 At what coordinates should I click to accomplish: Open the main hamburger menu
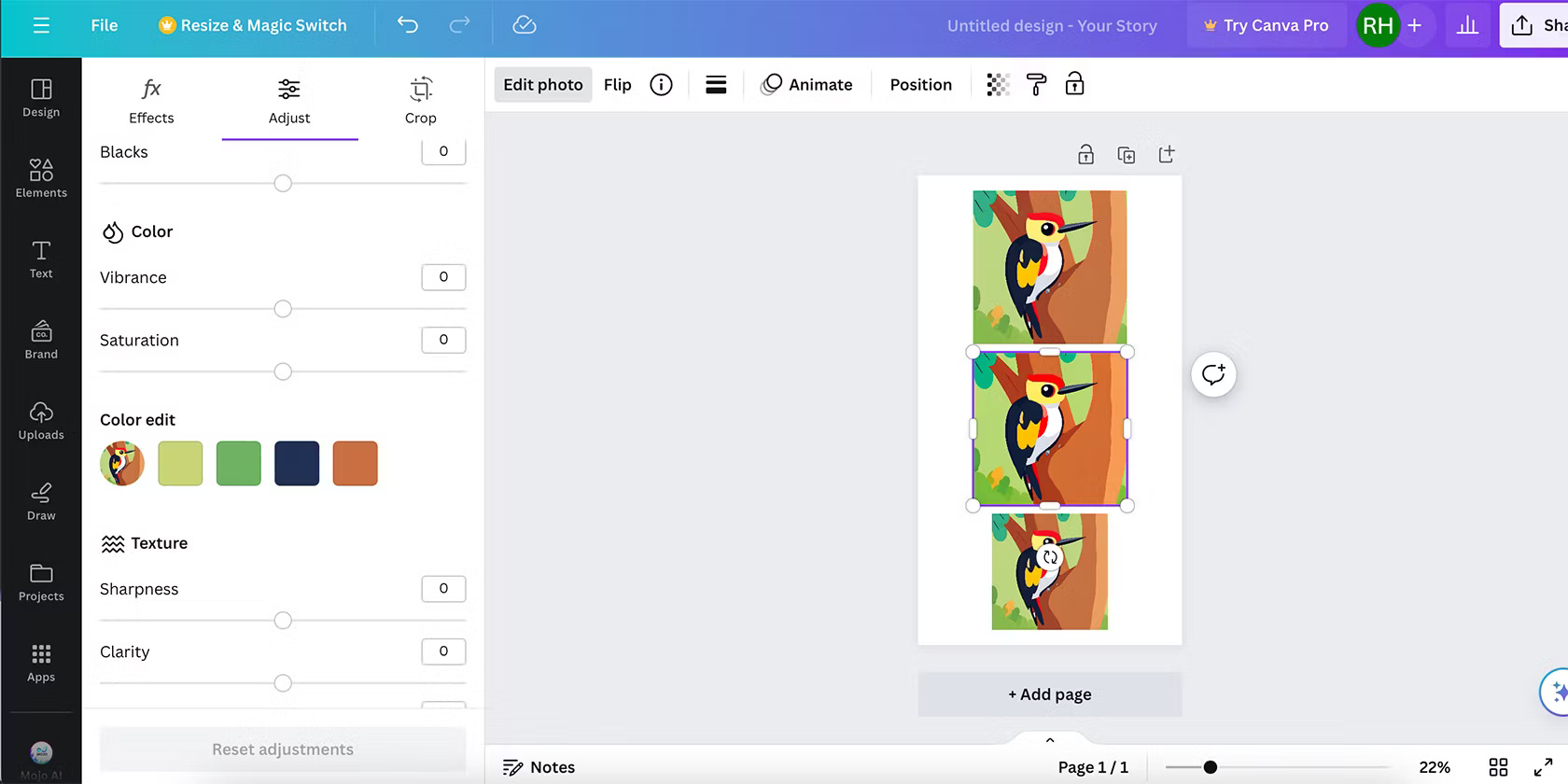(41, 25)
